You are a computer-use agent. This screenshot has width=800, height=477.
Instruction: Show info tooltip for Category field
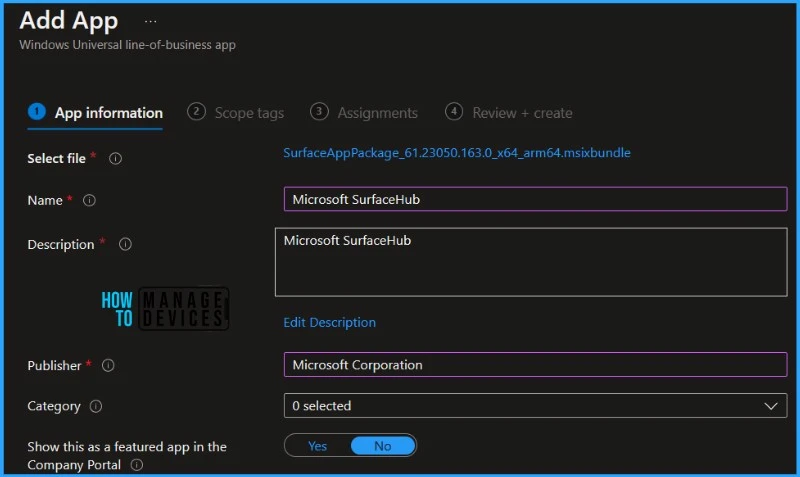(96, 406)
